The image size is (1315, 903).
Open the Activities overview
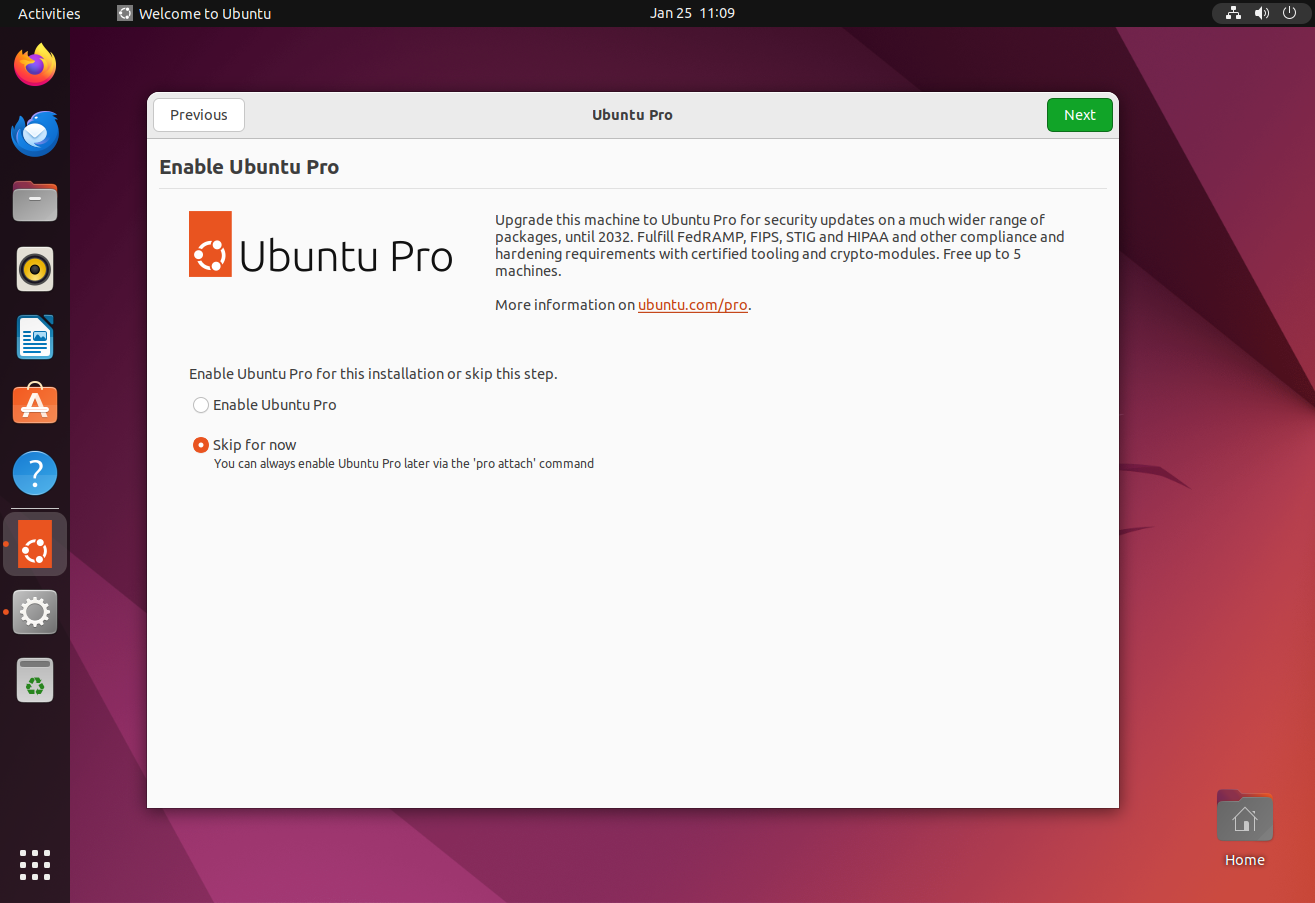point(49,13)
